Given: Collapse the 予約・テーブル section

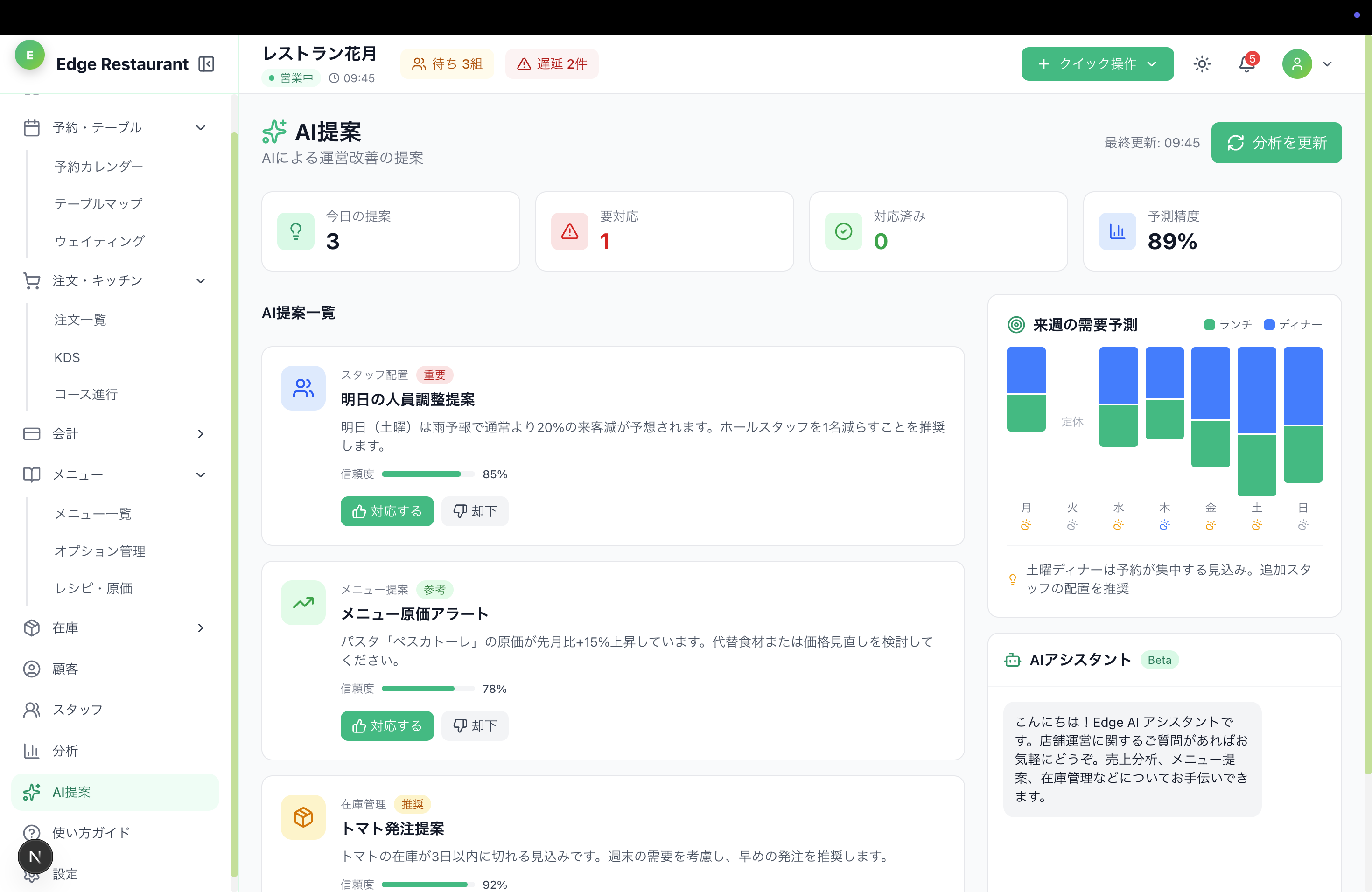Looking at the screenshot, I should tap(200, 128).
